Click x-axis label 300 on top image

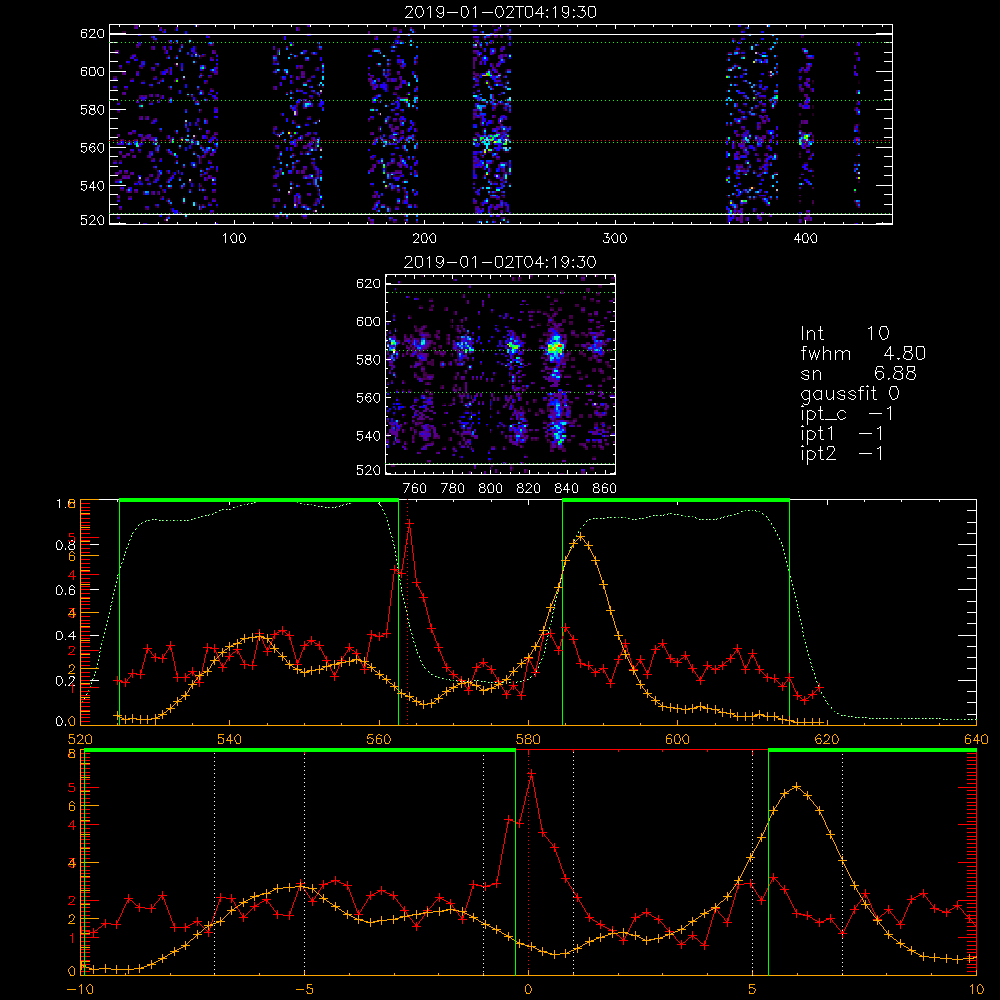point(615,239)
